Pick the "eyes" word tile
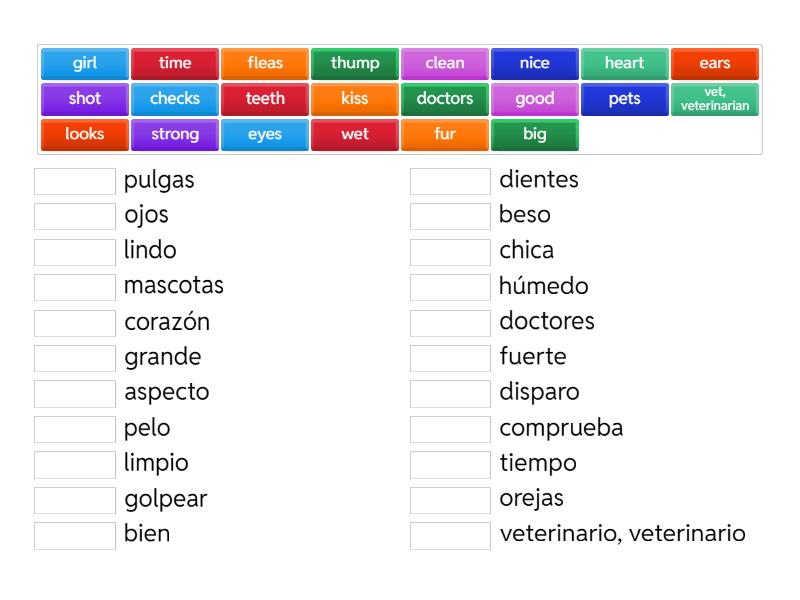 (x=265, y=134)
